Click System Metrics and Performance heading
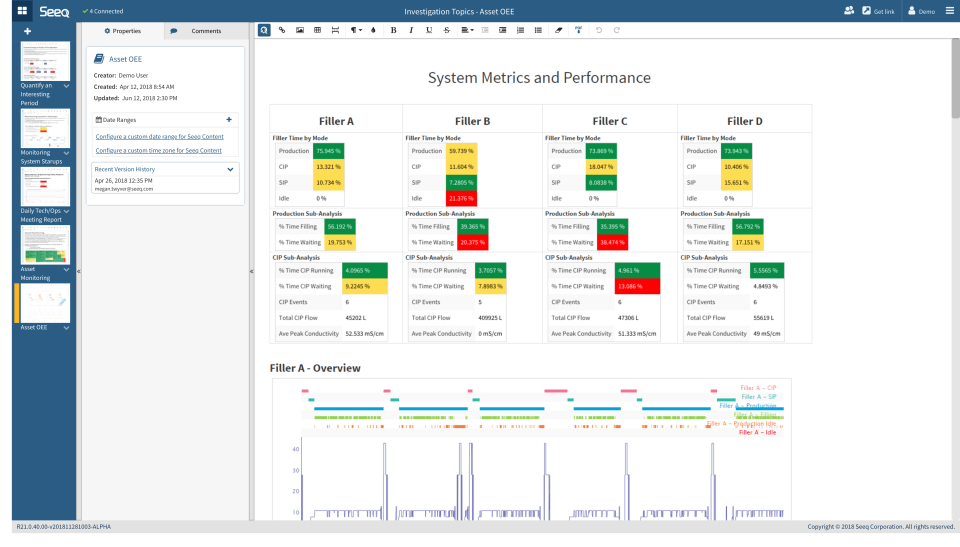 [539, 78]
